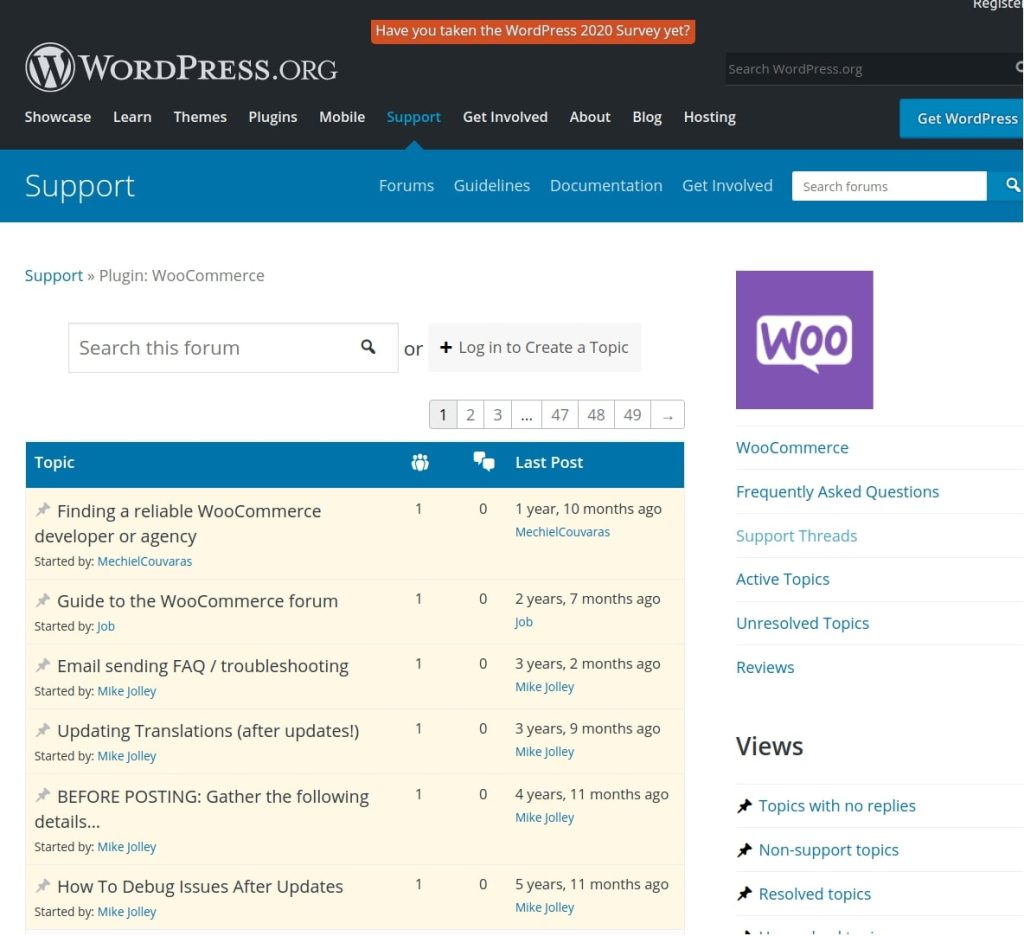Open the Register link at top right
The width and height of the screenshot is (1024, 936).
[997, 5]
